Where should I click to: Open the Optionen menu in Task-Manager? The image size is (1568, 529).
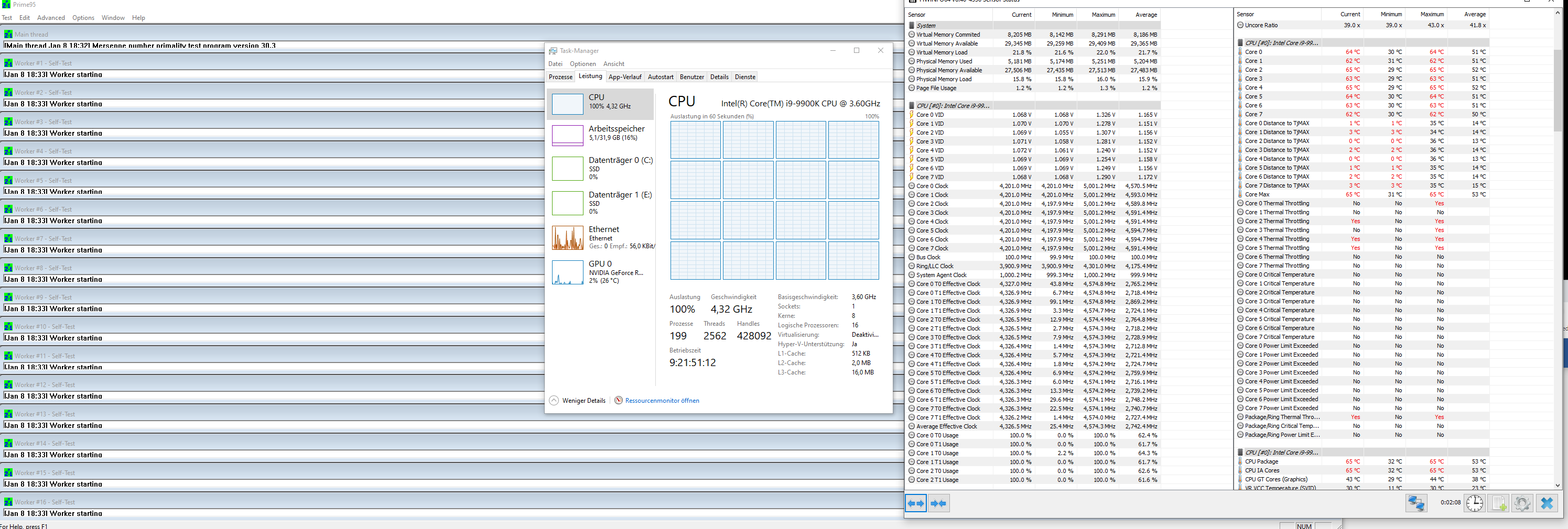[x=583, y=64]
